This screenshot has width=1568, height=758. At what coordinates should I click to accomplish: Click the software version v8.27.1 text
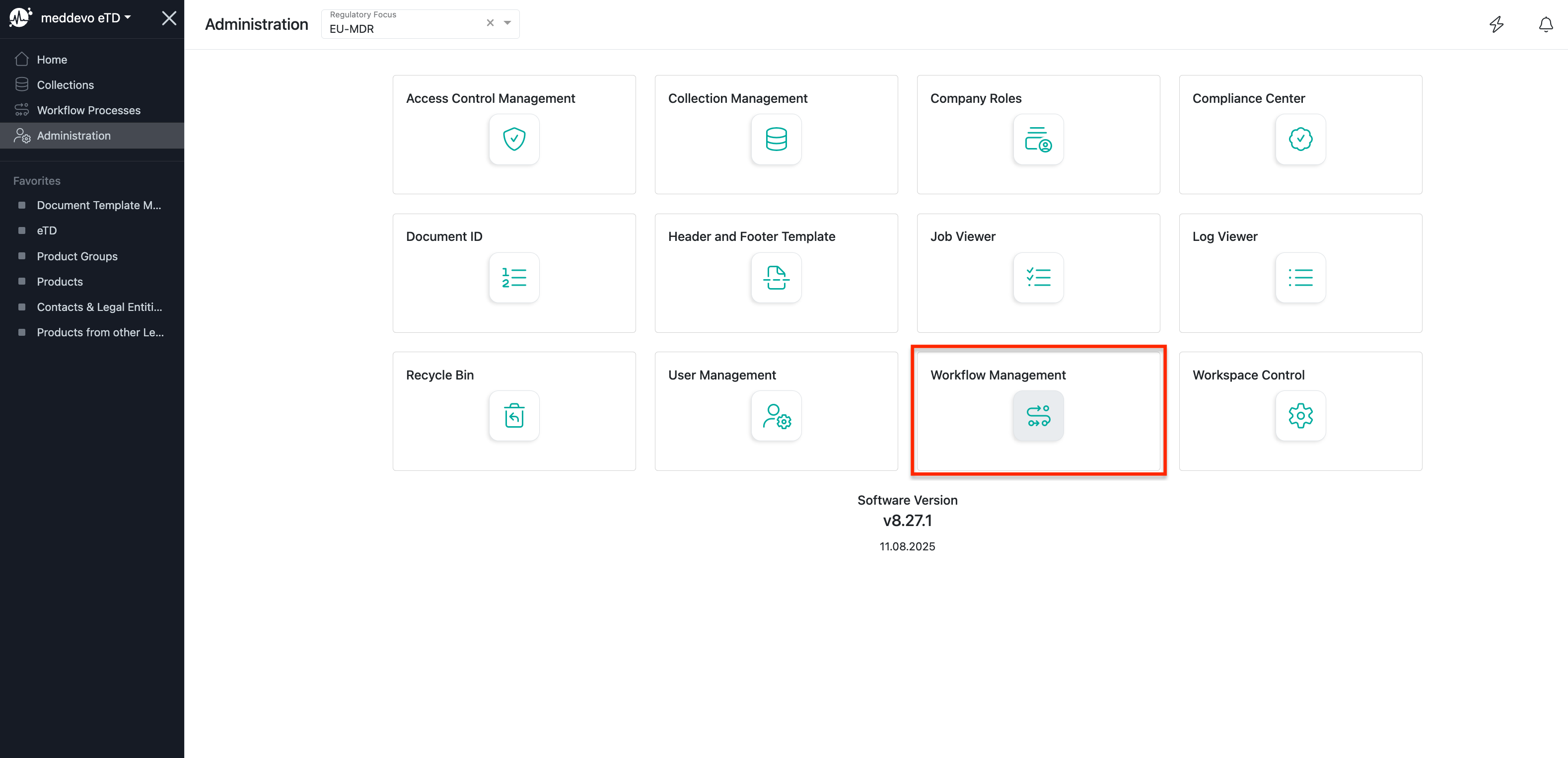[907, 521]
